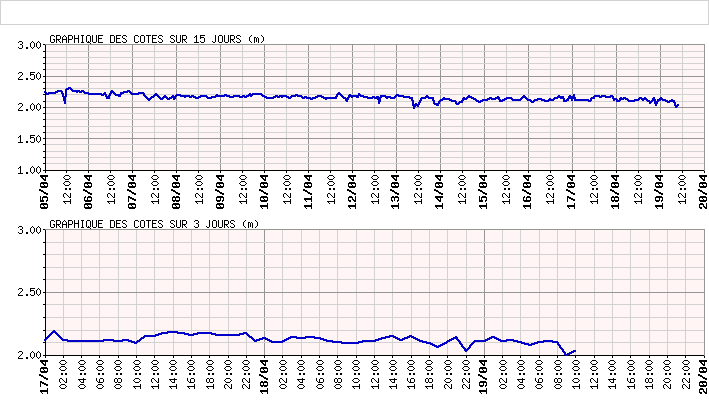Click the 15-day curve's end point near 19/04
Screen dimensions: 709x400
click(678, 105)
